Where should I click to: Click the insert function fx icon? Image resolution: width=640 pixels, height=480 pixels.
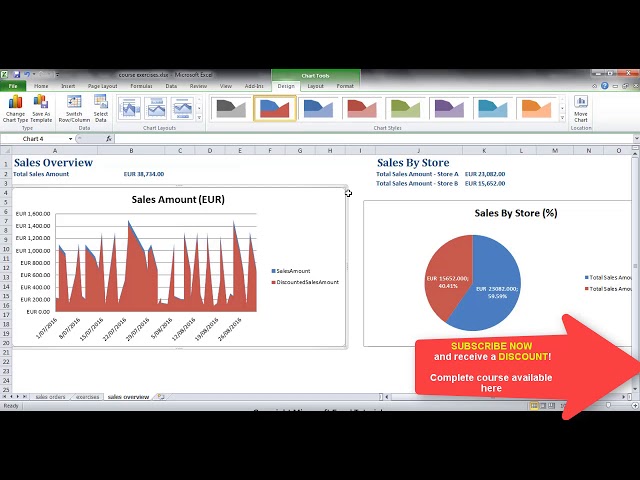pyautogui.click(x=109, y=139)
